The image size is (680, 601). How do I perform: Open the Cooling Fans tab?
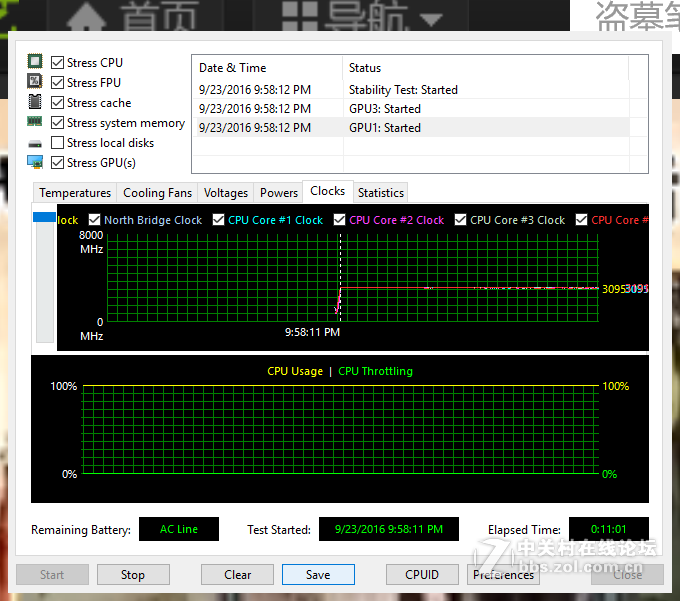pos(157,193)
